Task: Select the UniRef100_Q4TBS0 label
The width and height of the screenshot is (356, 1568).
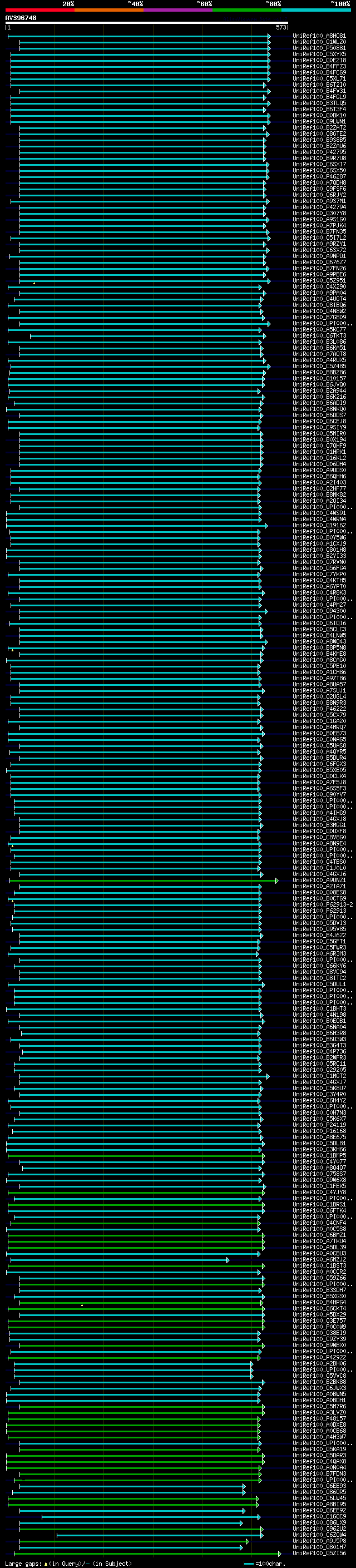Action: coord(319,862)
